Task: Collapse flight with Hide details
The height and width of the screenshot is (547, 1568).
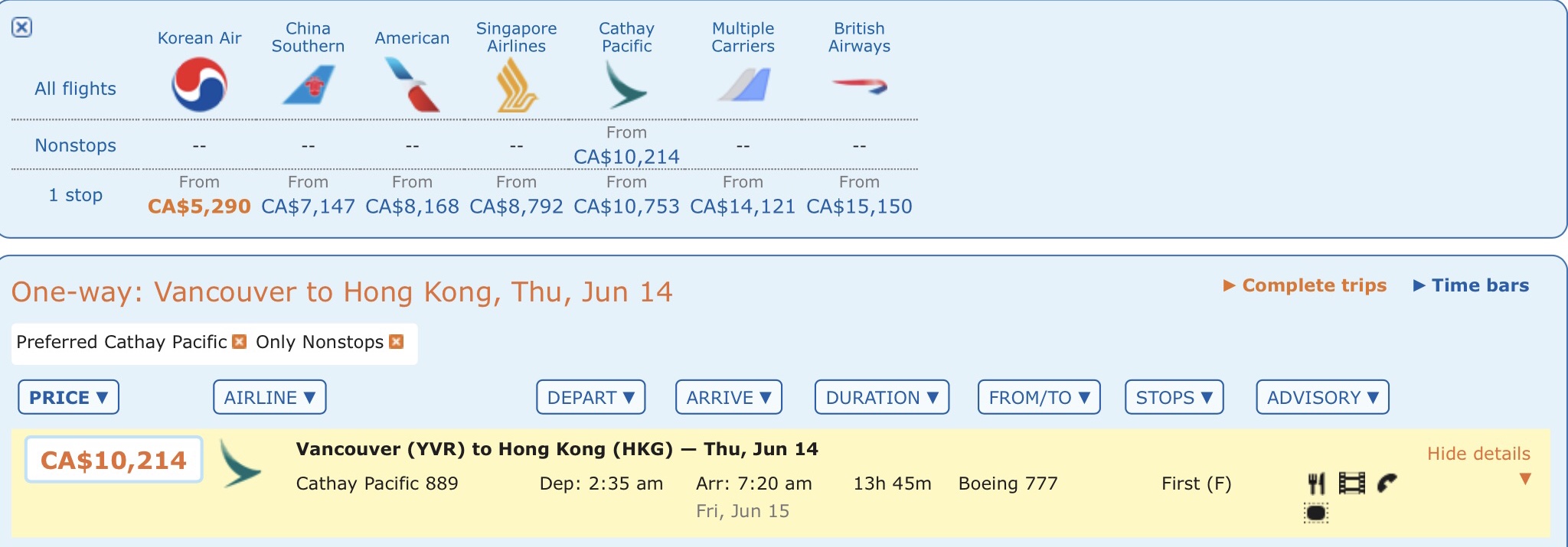Action: tap(1478, 454)
